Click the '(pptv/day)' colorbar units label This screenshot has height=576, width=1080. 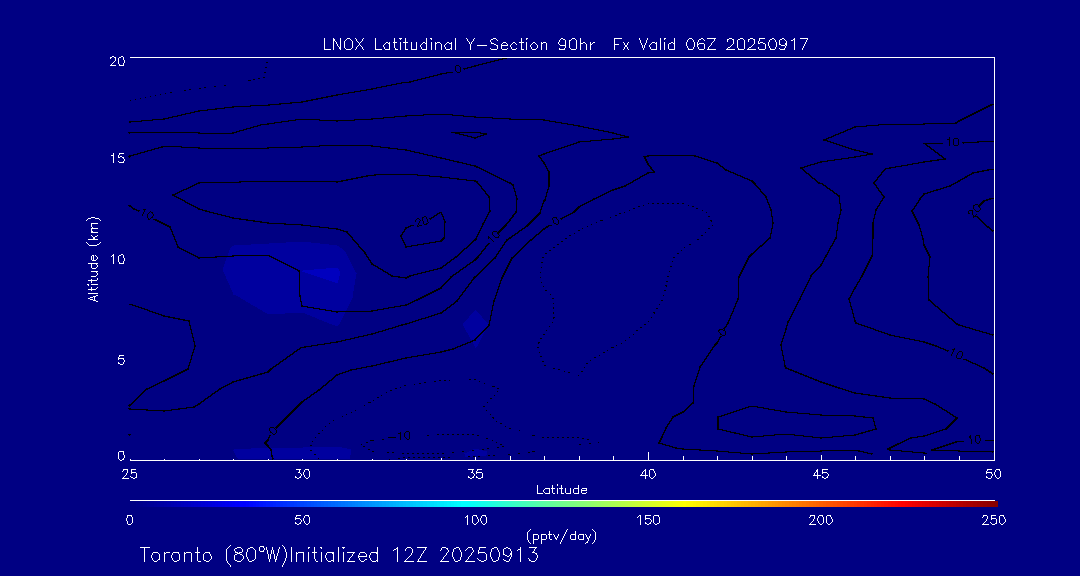(561, 536)
